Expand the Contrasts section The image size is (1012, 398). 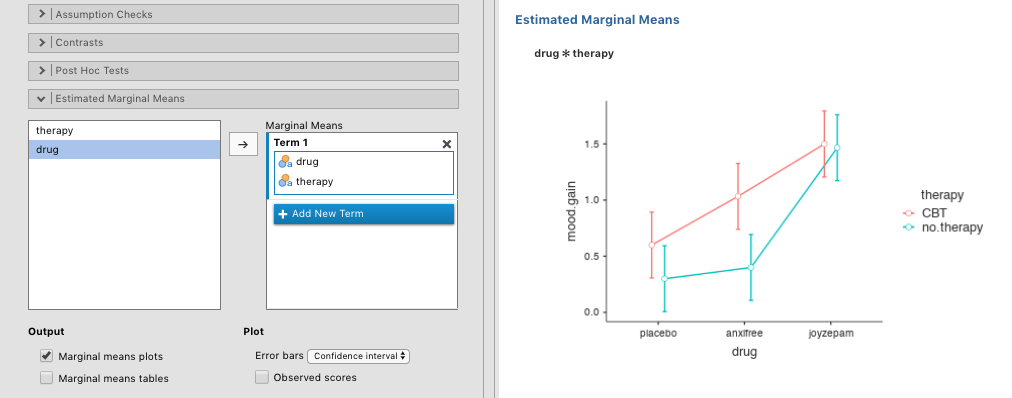243,43
